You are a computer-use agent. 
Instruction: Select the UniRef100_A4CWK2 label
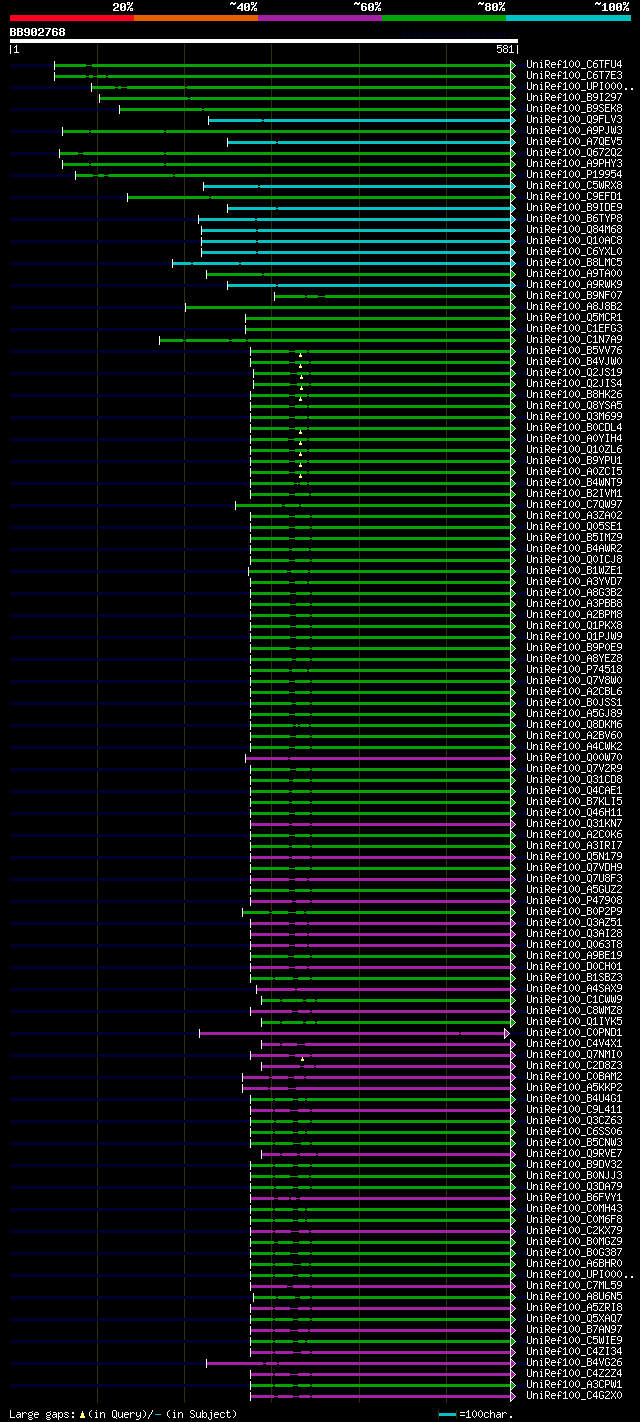tap(575, 747)
